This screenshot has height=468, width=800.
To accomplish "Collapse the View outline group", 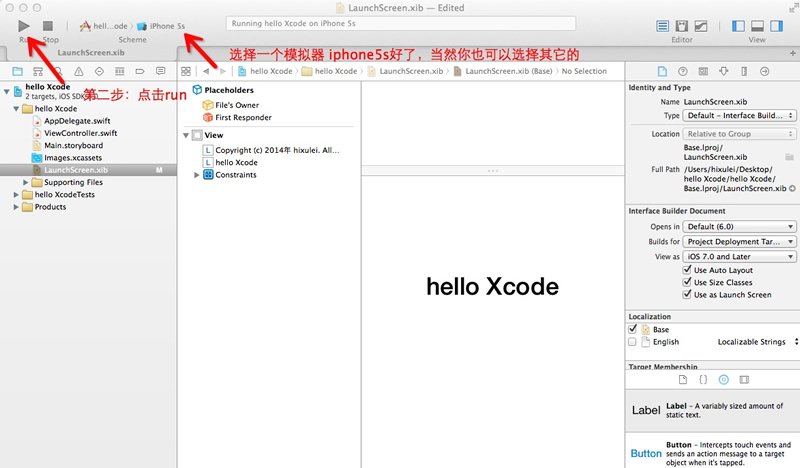I will tap(186, 135).
